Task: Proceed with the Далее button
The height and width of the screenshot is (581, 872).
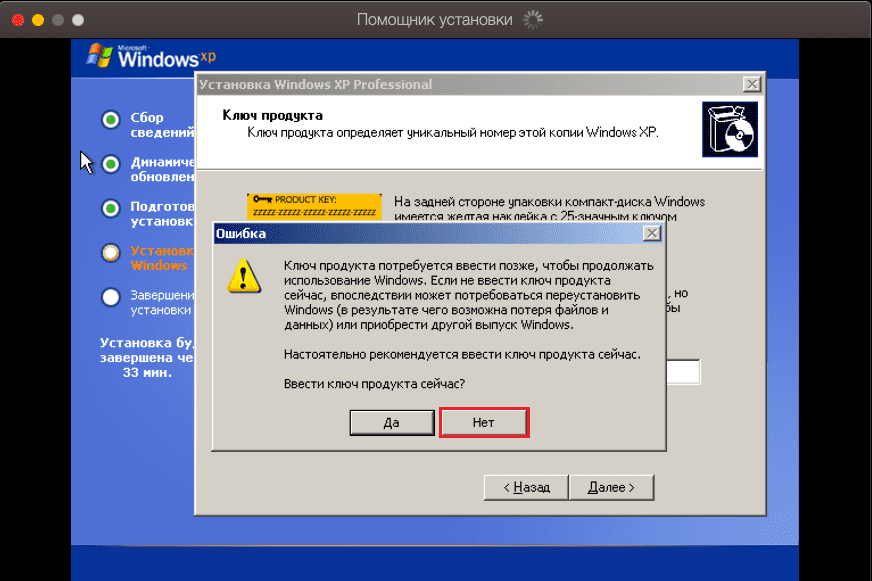Action: (x=611, y=488)
